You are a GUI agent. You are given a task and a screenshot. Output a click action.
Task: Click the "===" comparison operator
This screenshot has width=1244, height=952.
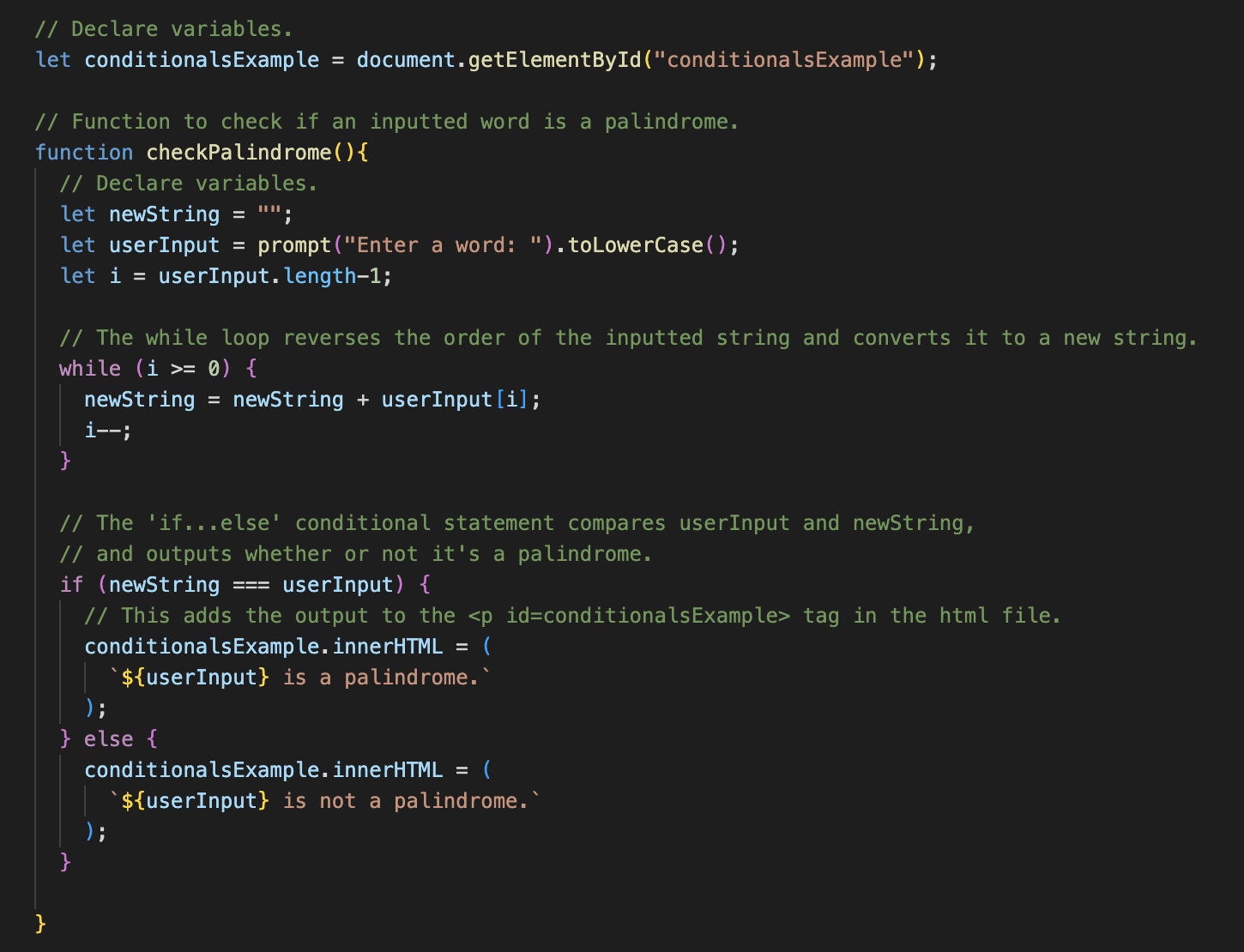click(x=251, y=585)
